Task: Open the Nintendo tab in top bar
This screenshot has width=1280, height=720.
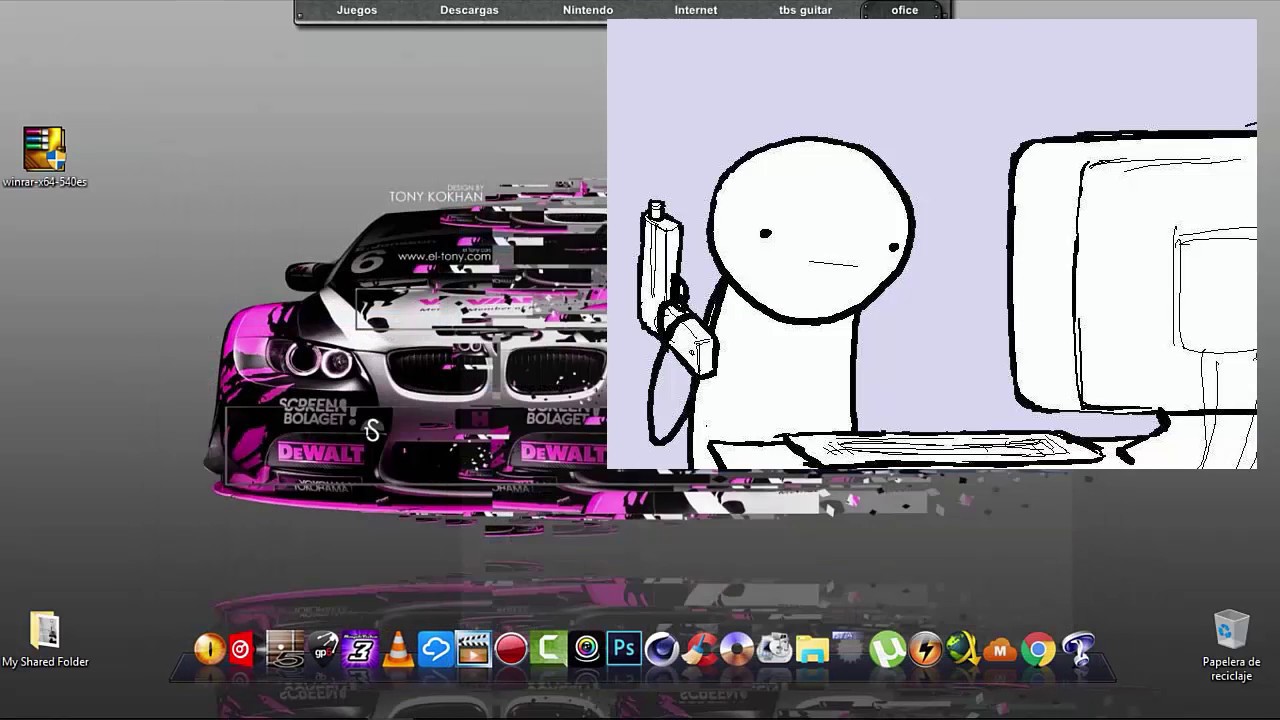Action: tap(588, 10)
